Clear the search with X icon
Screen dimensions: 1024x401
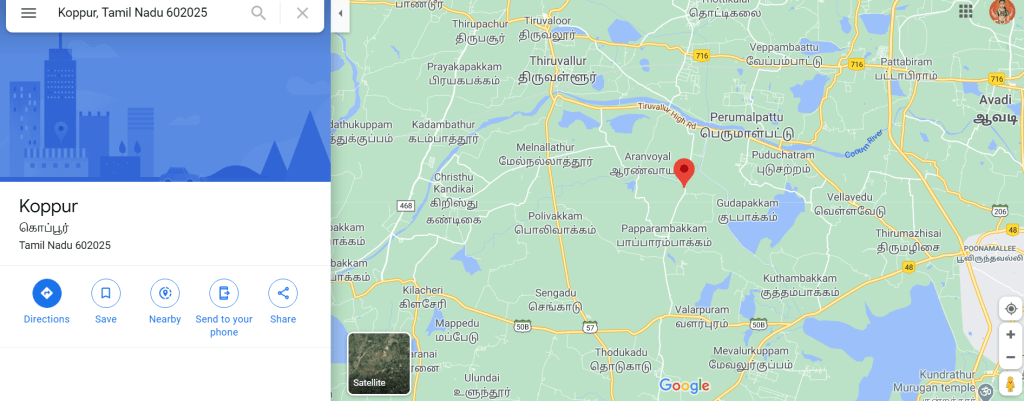(x=302, y=13)
